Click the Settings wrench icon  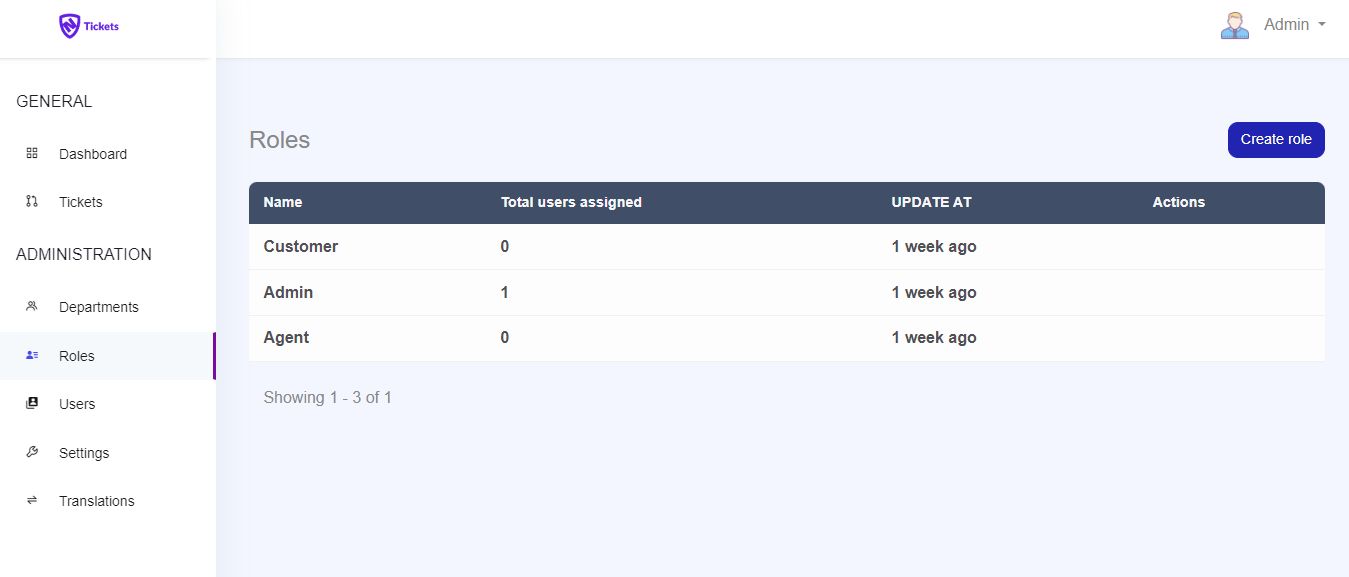click(32, 452)
